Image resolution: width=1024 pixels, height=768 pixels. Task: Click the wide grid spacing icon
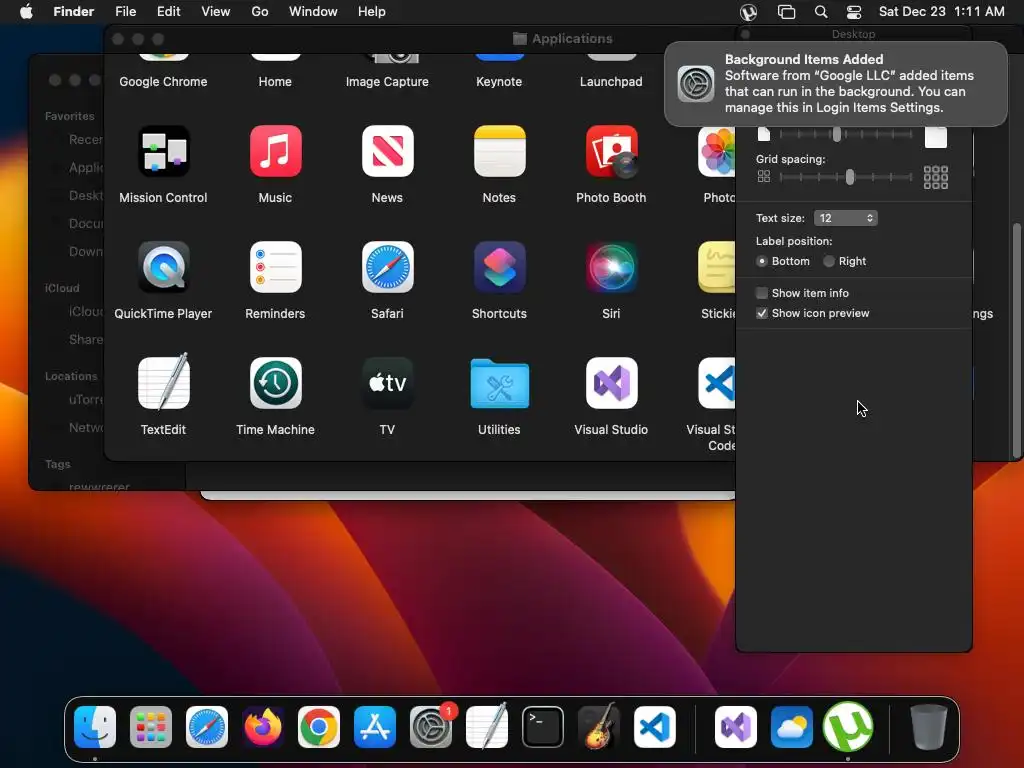point(936,177)
